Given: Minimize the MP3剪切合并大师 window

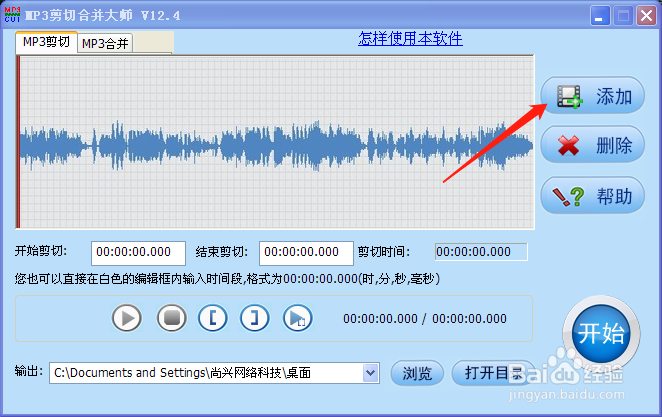Looking at the screenshot, I should [x=600, y=16].
